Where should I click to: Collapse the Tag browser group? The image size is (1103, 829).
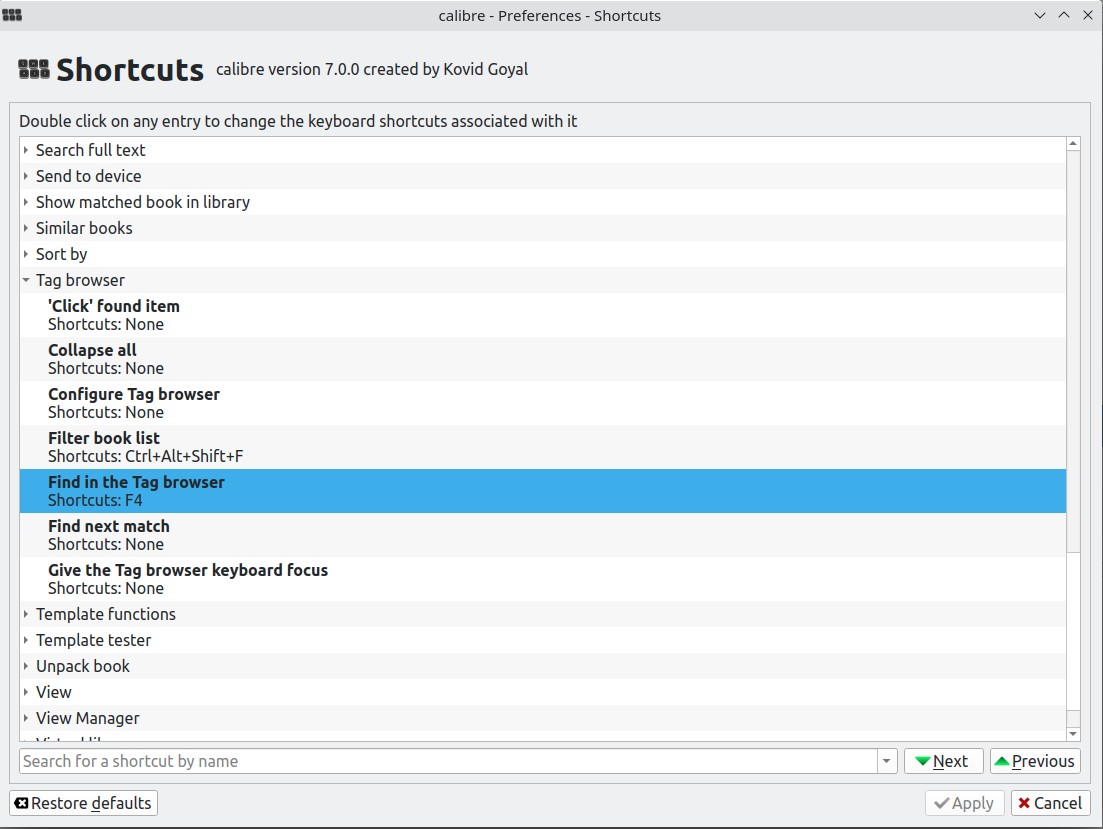point(25,280)
